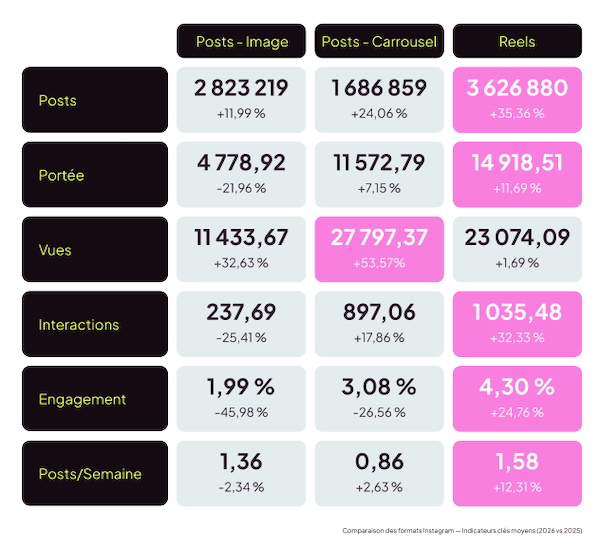Click the Vues row label

click(x=95, y=249)
